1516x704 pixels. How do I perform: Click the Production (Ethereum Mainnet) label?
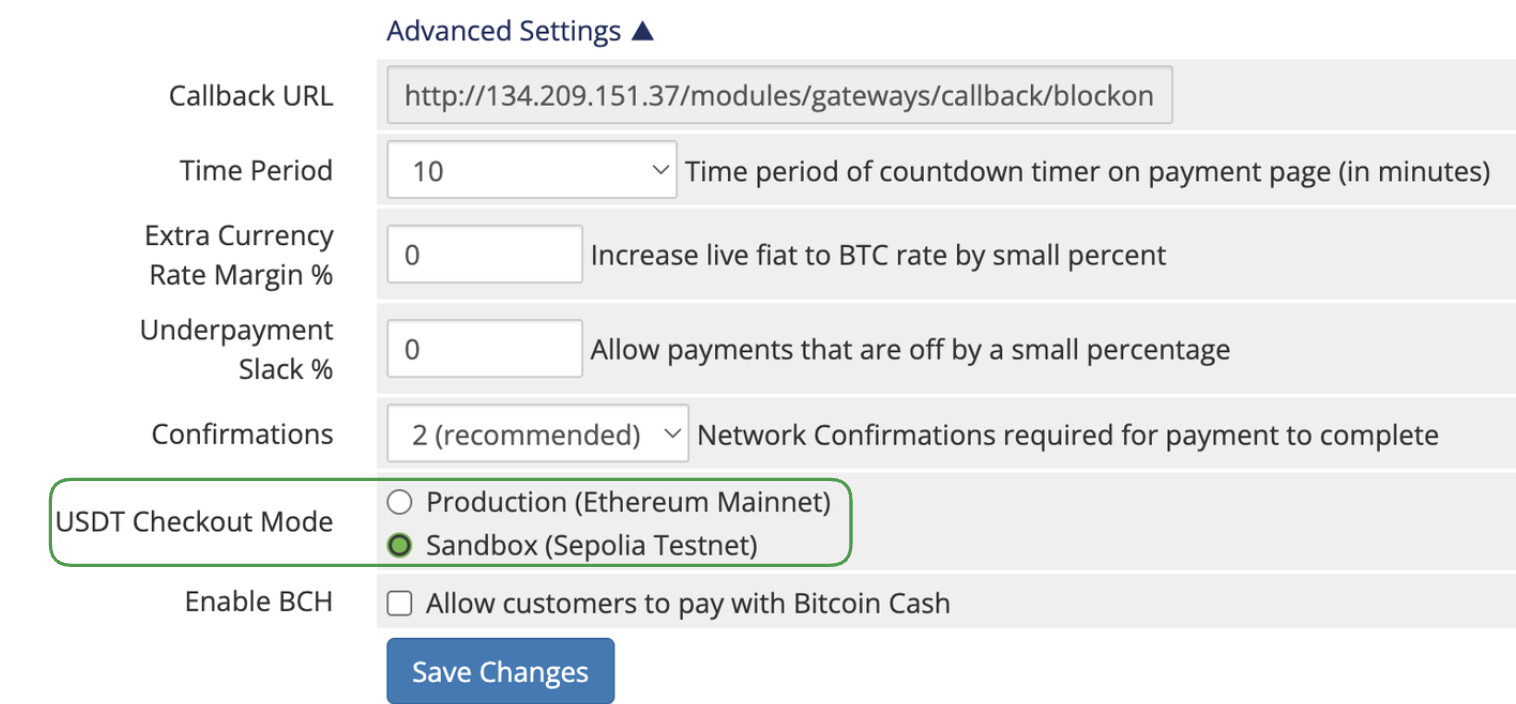[628, 502]
